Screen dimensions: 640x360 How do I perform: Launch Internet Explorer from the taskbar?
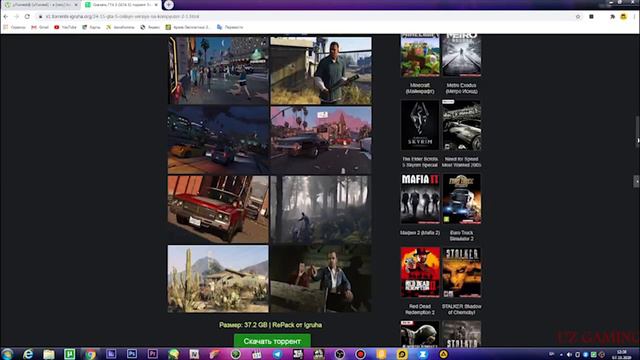coord(28,354)
